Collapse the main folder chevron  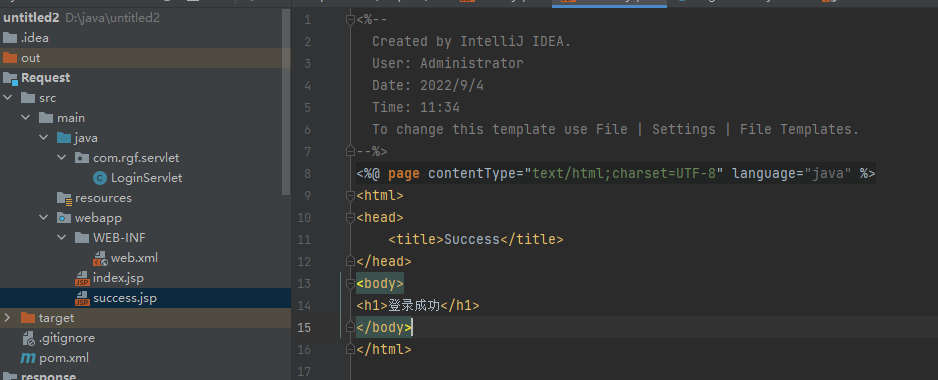(x=25, y=118)
